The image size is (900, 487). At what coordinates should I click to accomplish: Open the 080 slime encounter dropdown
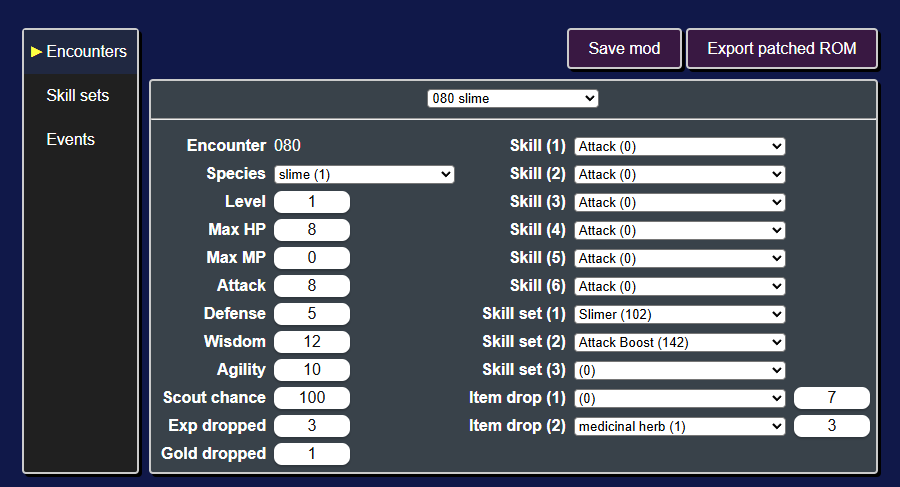(x=513, y=99)
